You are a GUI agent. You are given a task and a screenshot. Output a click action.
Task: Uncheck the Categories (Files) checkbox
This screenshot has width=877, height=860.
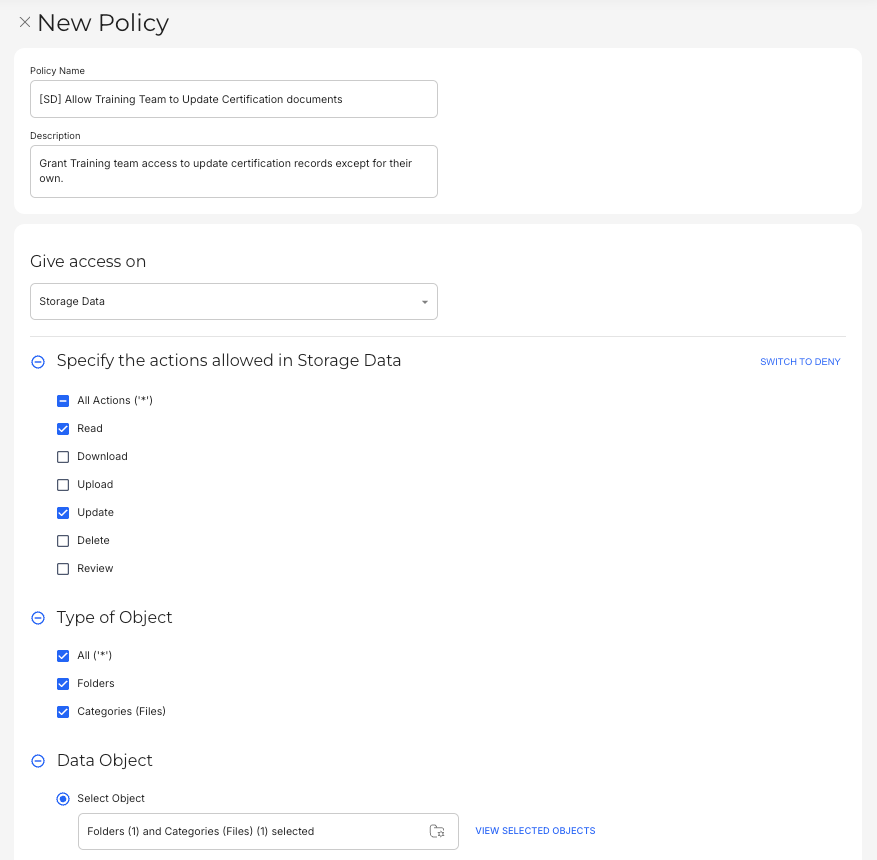63,712
